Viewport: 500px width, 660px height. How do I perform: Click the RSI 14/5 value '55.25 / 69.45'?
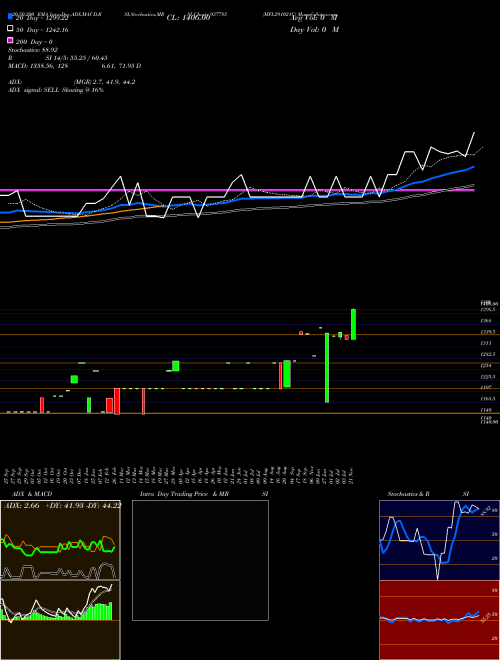point(88,58)
